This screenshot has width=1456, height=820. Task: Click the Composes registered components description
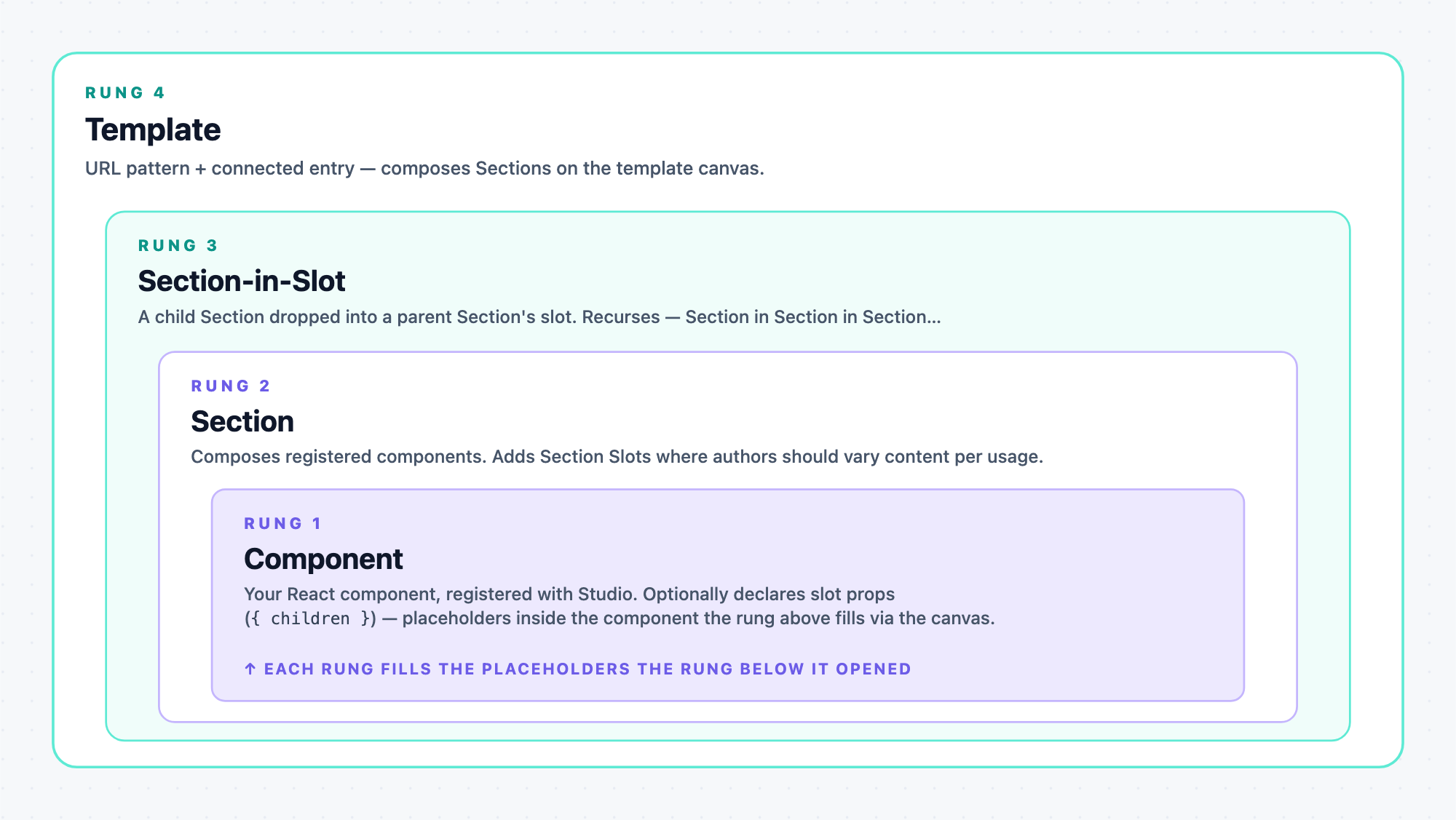coord(617,457)
